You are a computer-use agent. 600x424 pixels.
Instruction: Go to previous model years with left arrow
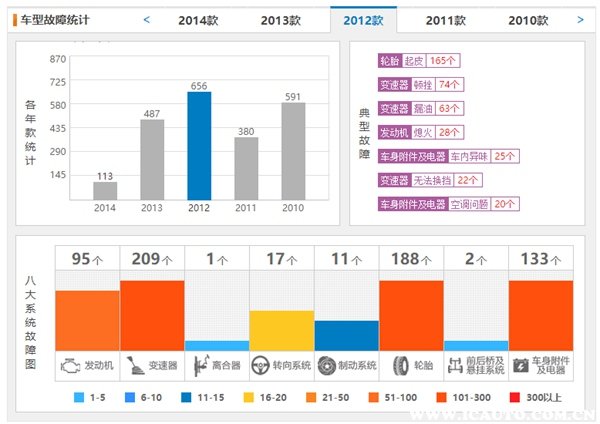point(147,19)
